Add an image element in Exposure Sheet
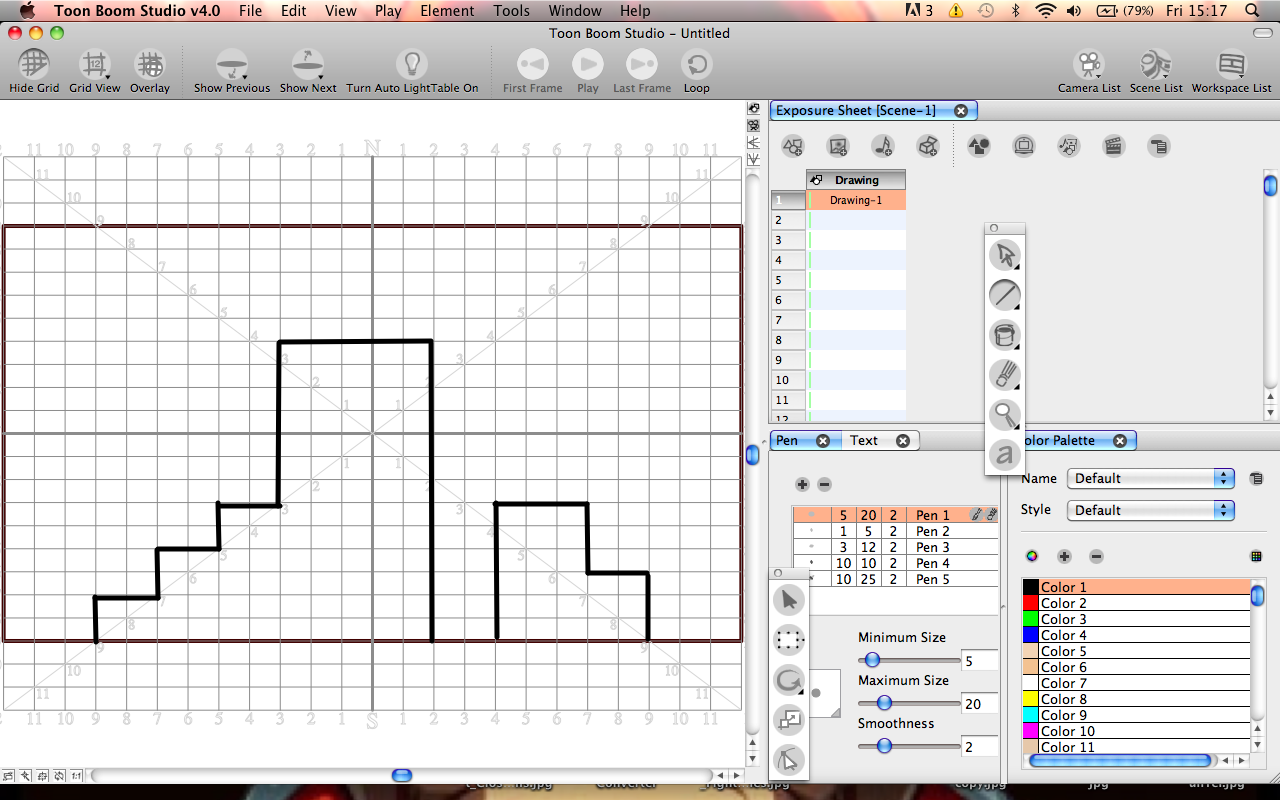 (838, 146)
